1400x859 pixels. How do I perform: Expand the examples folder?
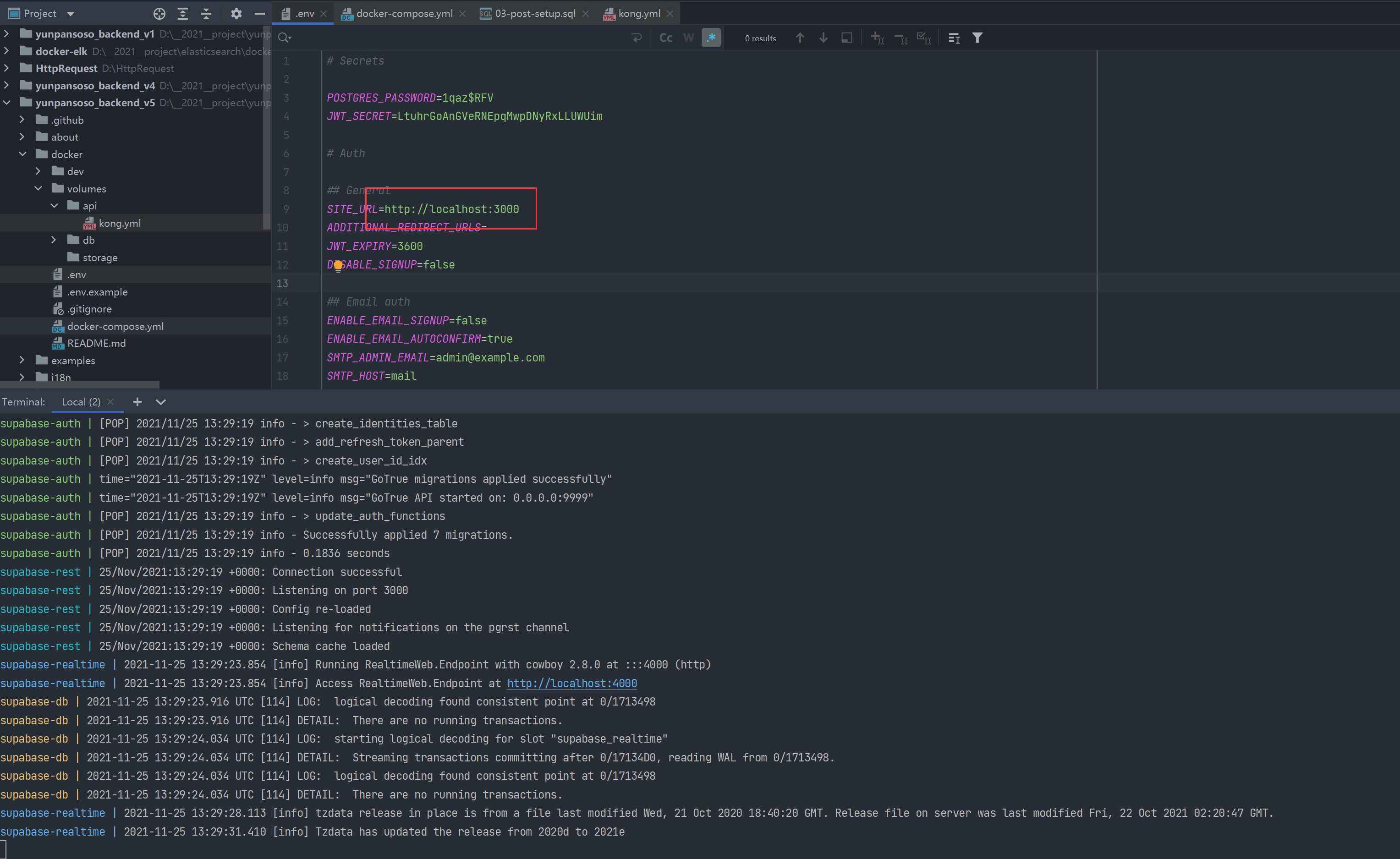point(22,360)
